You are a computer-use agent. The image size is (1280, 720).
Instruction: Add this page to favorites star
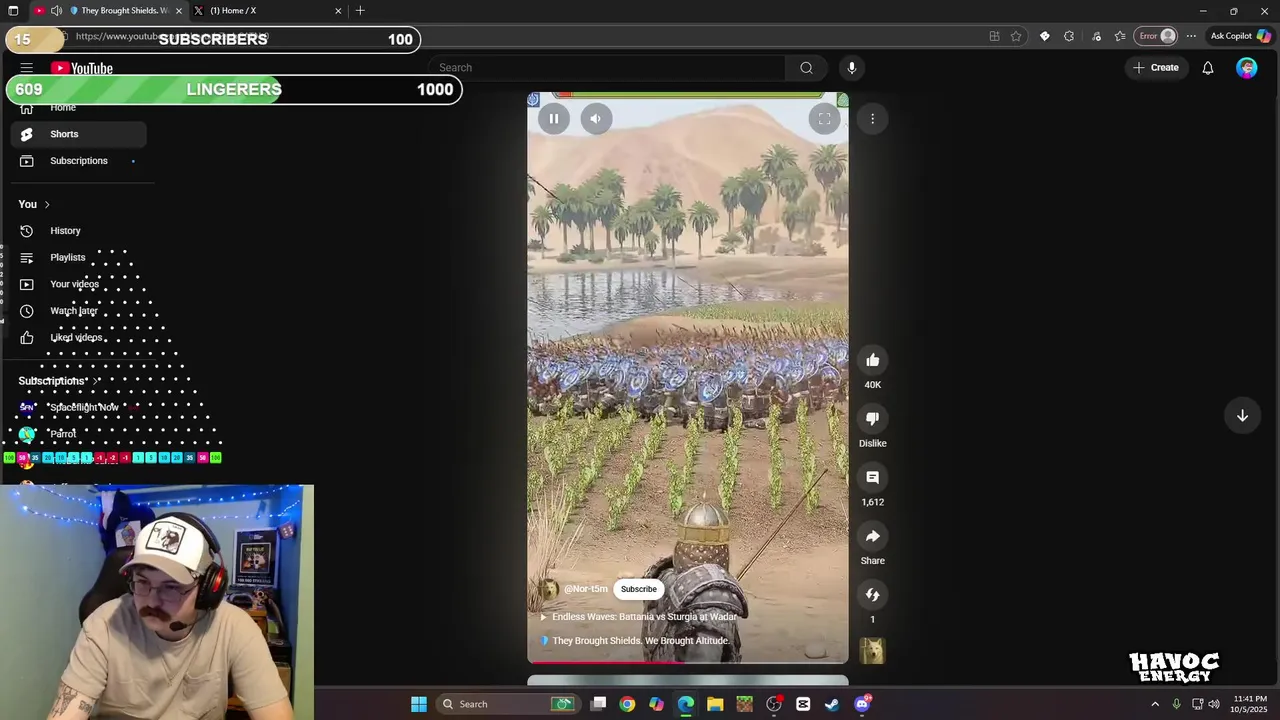(x=1016, y=36)
